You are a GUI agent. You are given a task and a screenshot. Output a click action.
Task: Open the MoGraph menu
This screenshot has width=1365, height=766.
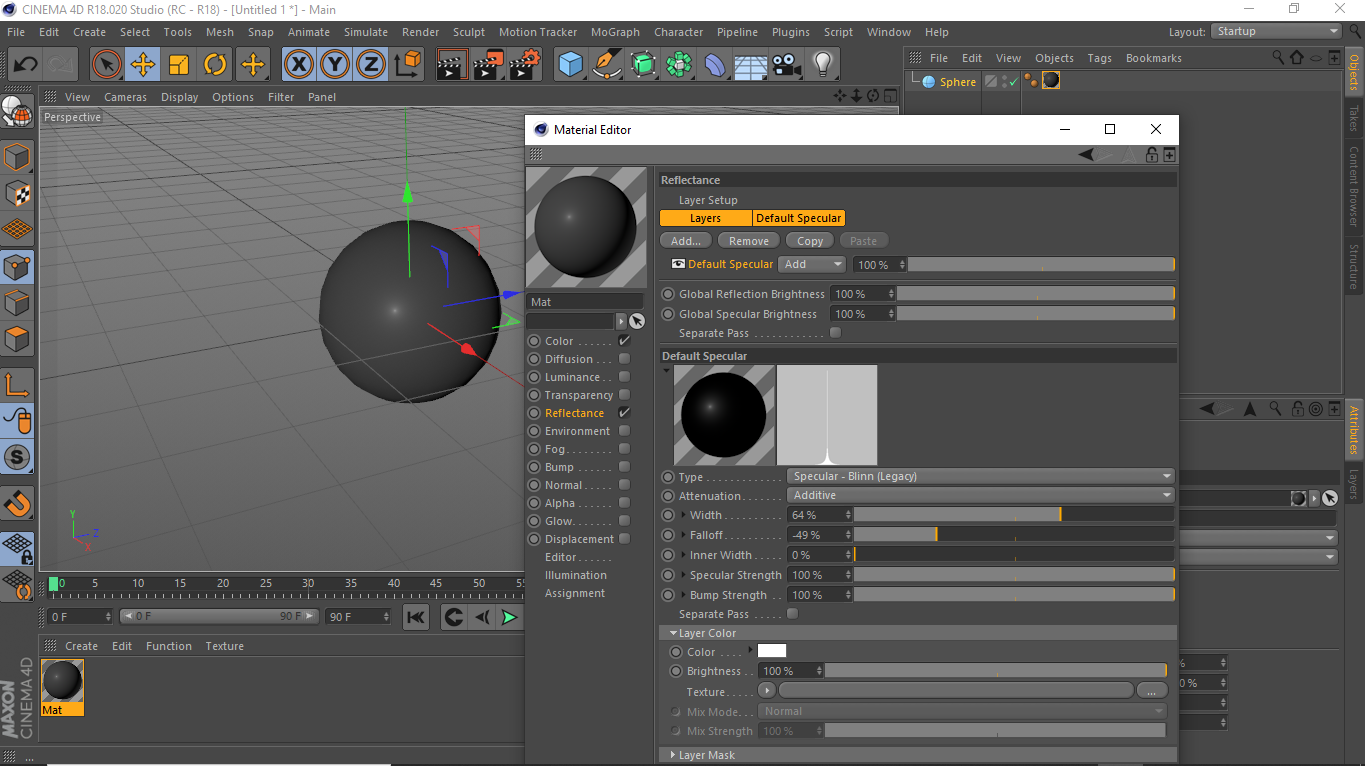point(615,32)
